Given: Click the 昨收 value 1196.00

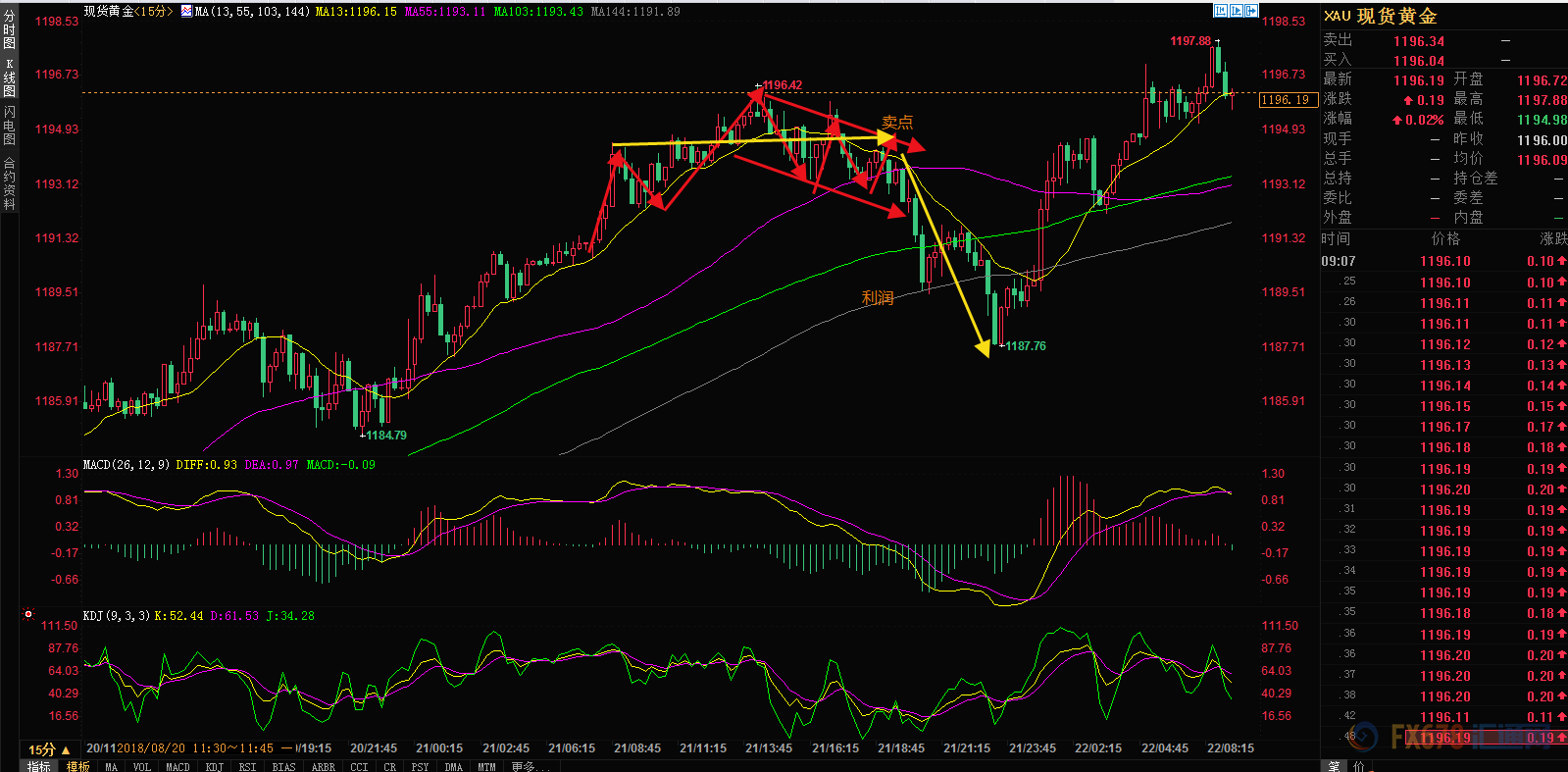Looking at the screenshot, I should [x=1542, y=140].
